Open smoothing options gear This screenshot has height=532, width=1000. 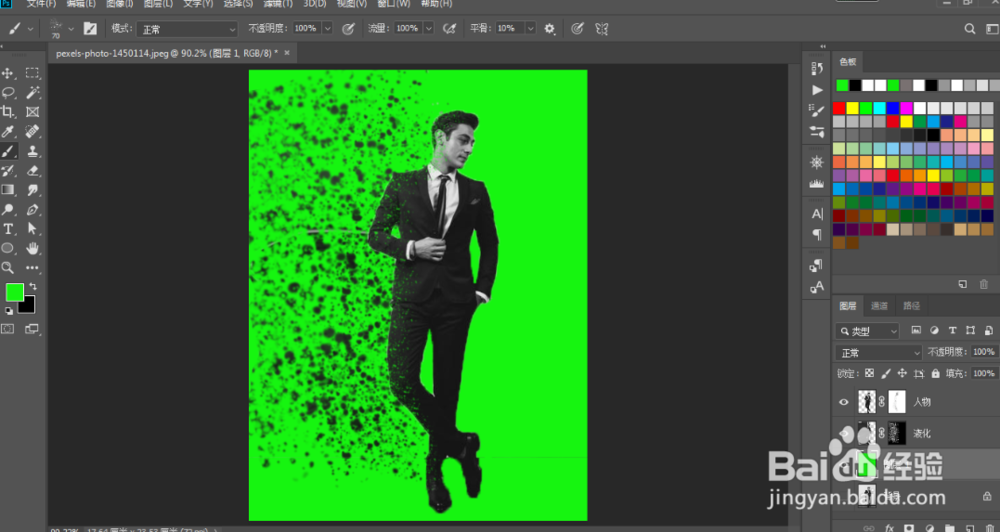click(x=550, y=29)
